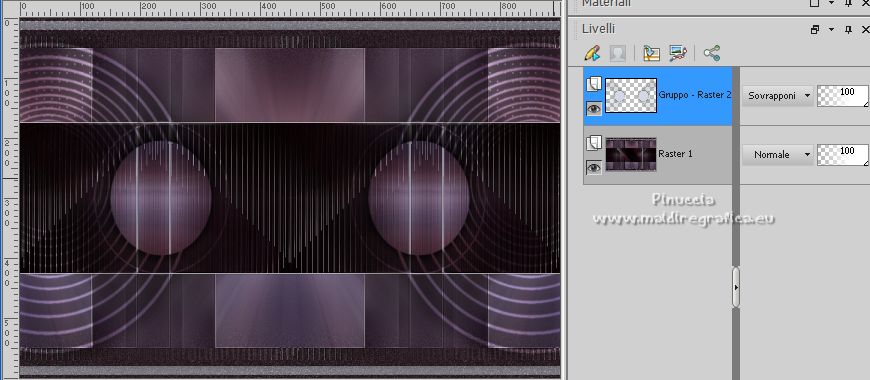
Task: Click the Livelli panel title
Action: click(x=598, y=28)
